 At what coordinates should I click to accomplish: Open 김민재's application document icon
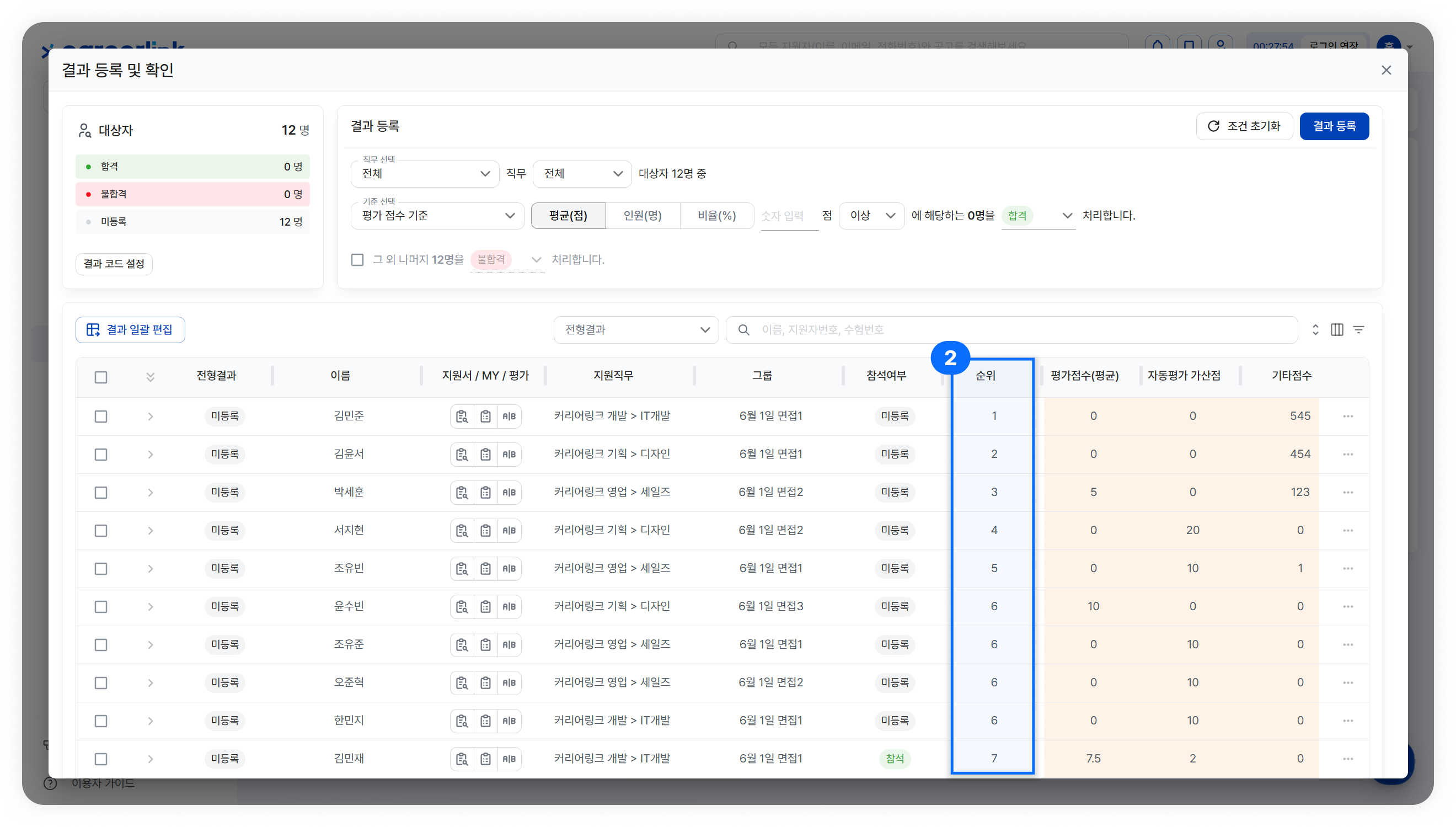pyautogui.click(x=462, y=759)
